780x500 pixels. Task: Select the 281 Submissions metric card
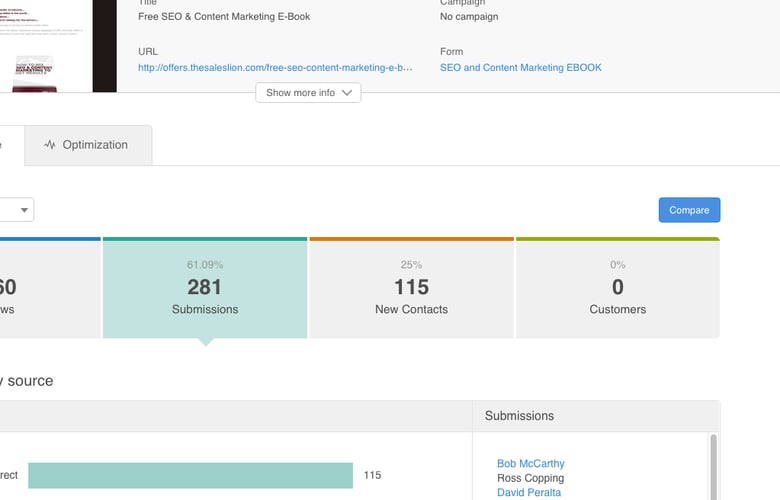click(x=205, y=288)
